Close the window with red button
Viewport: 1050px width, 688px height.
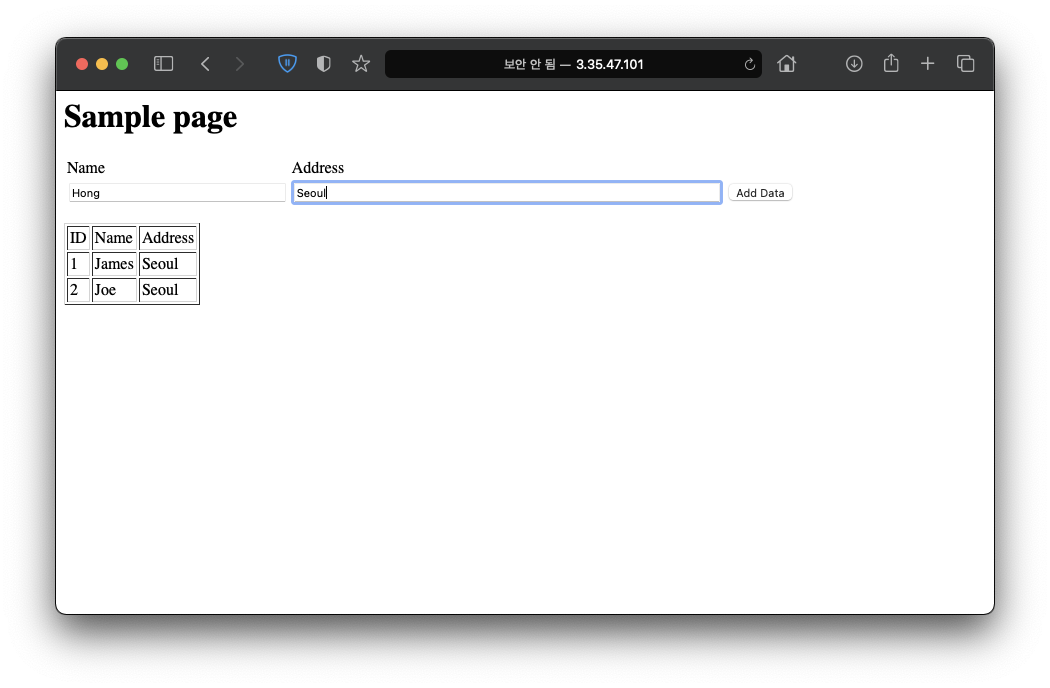pos(82,64)
